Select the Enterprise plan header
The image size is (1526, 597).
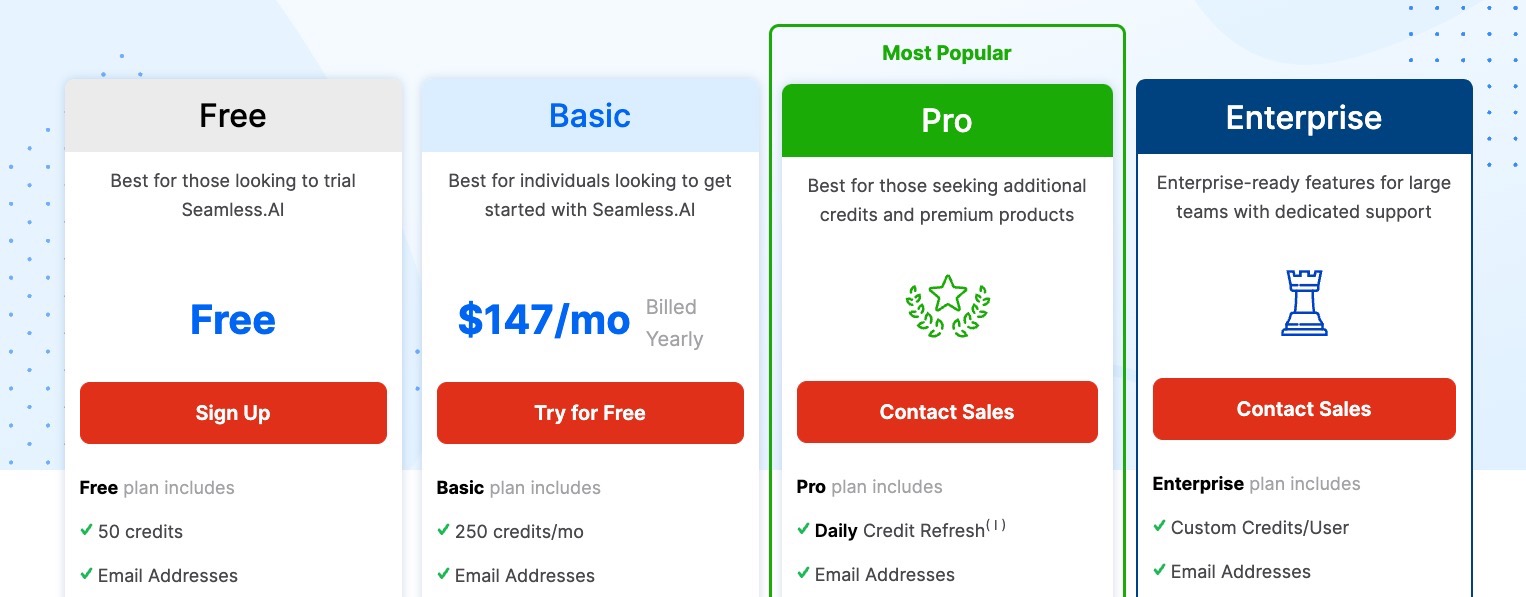(x=1304, y=118)
